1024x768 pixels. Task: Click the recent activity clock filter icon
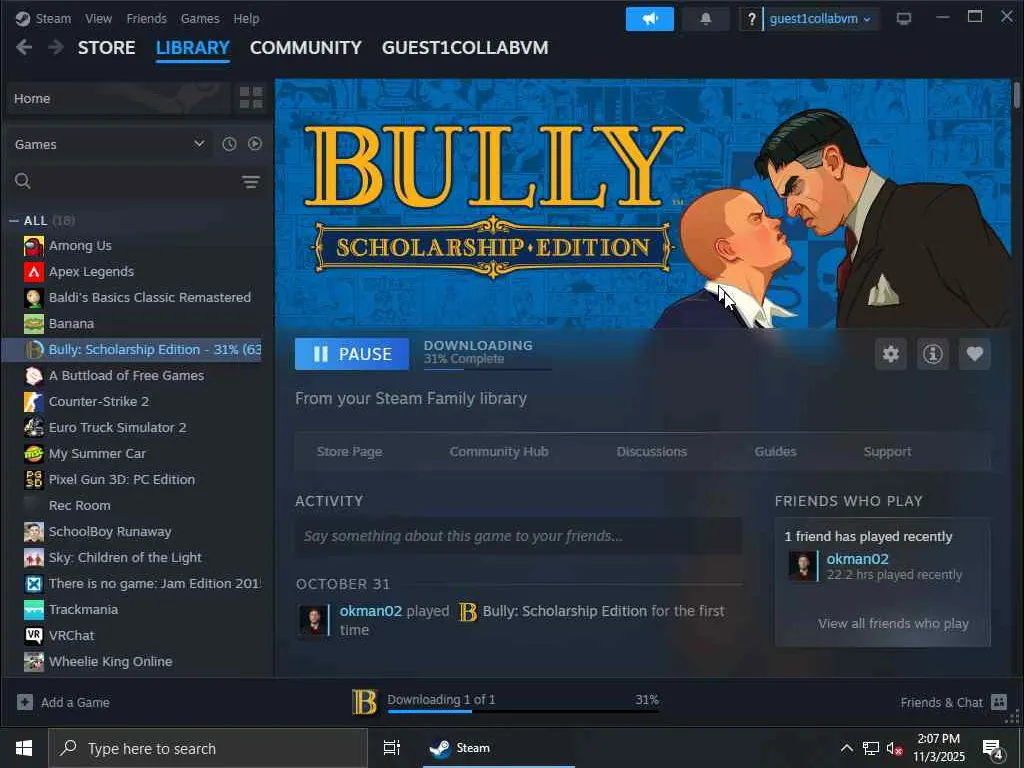click(229, 144)
